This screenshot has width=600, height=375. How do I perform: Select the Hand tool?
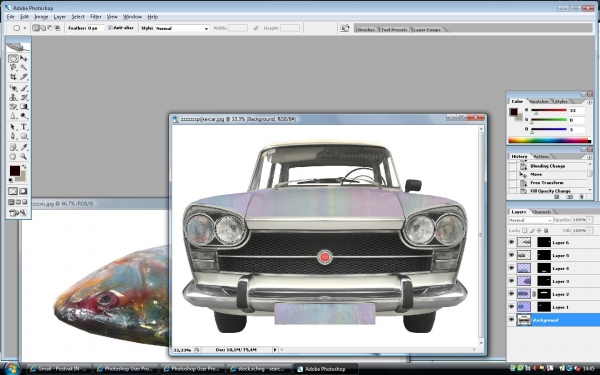pos(13,157)
